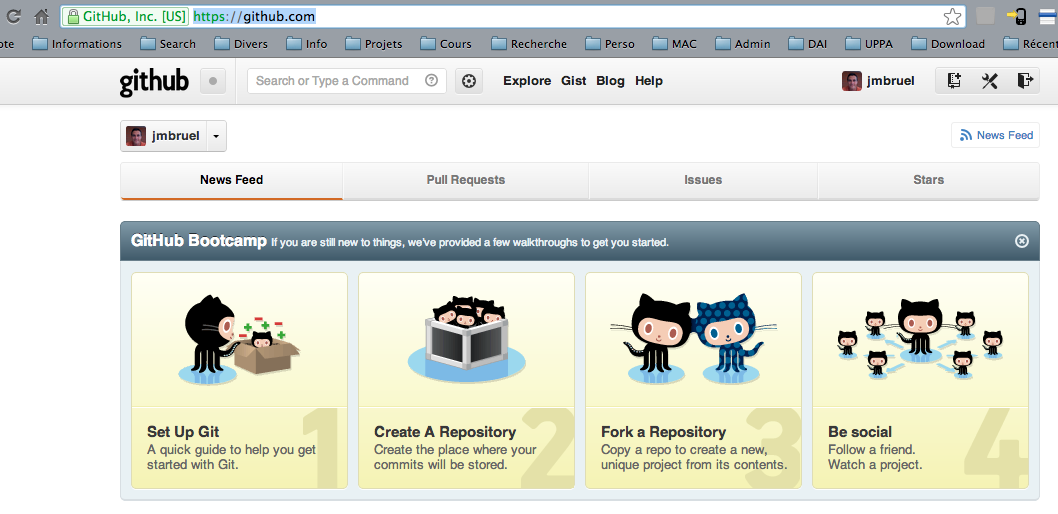The height and width of the screenshot is (514, 1058).
Task: Click the GitHub Bootcamp banner title
Action: pyautogui.click(x=198, y=241)
